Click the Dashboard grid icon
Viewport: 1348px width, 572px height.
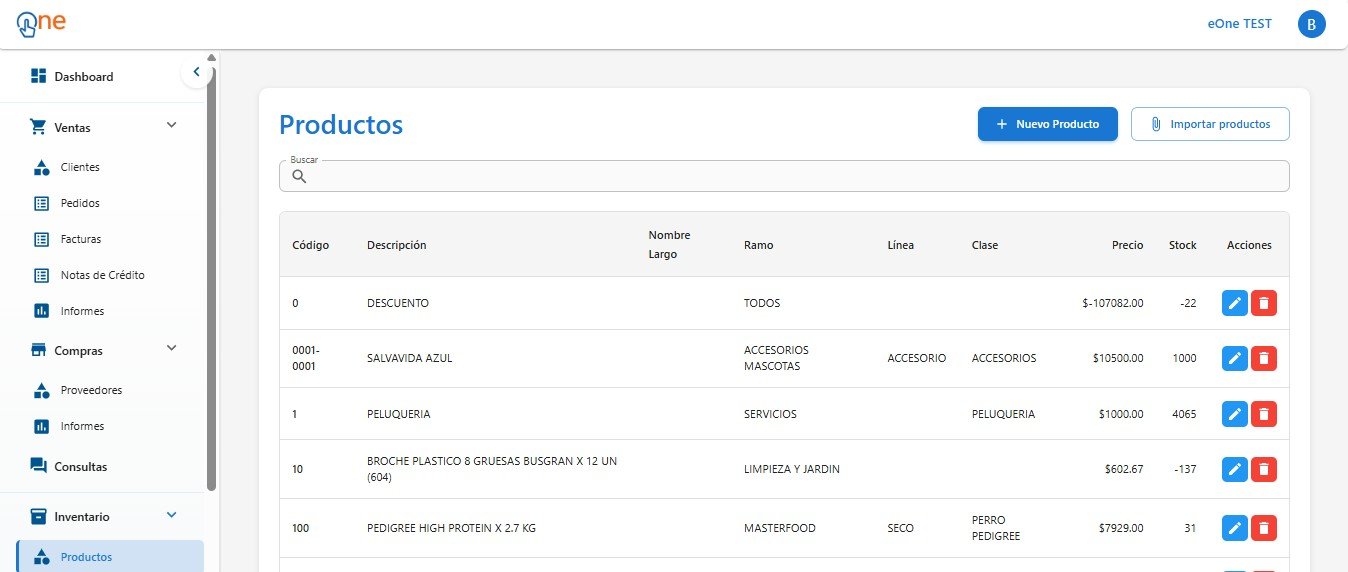click(x=39, y=76)
